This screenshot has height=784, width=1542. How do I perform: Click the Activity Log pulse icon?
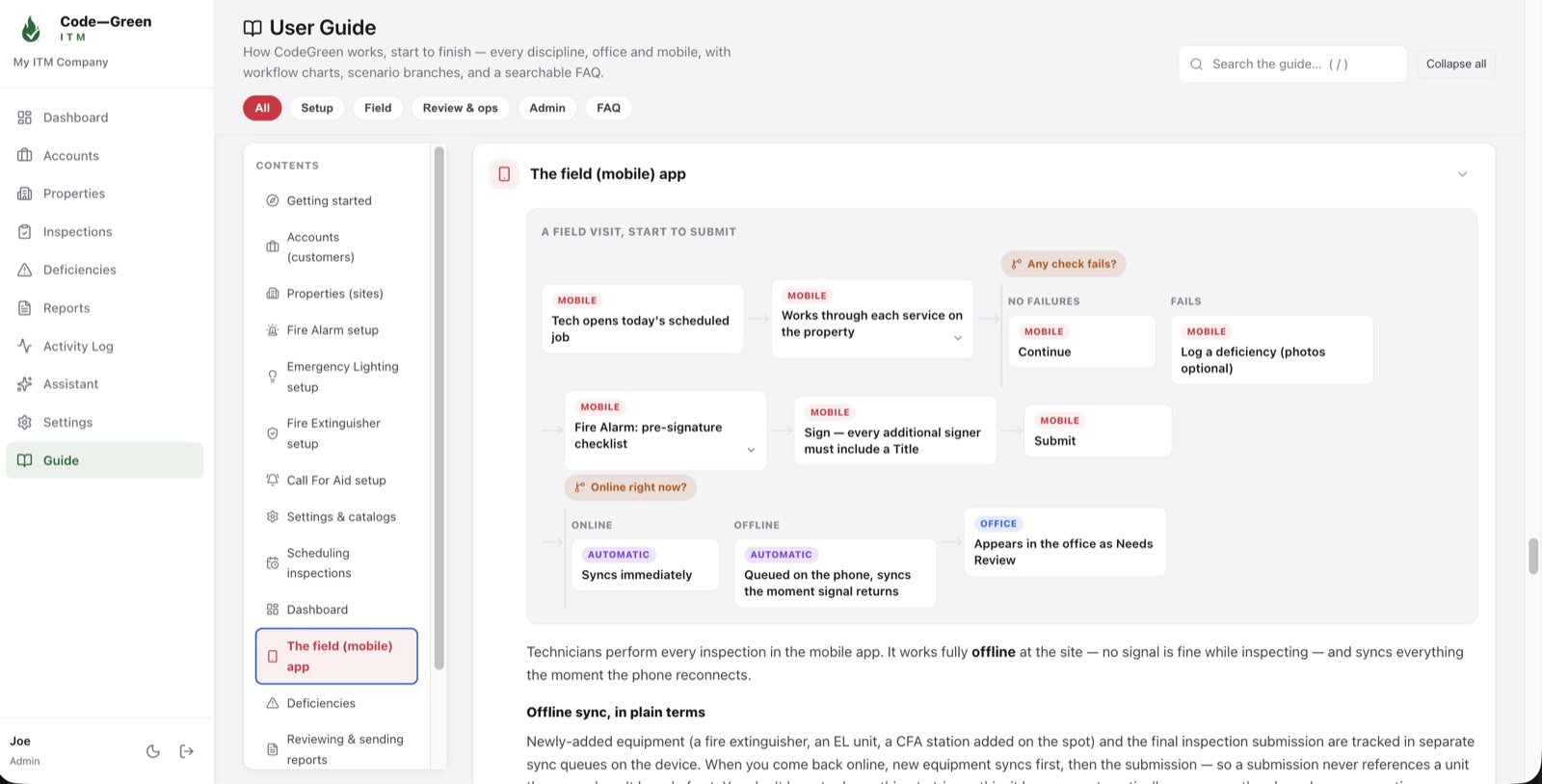pyautogui.click(x=25, y=346)
